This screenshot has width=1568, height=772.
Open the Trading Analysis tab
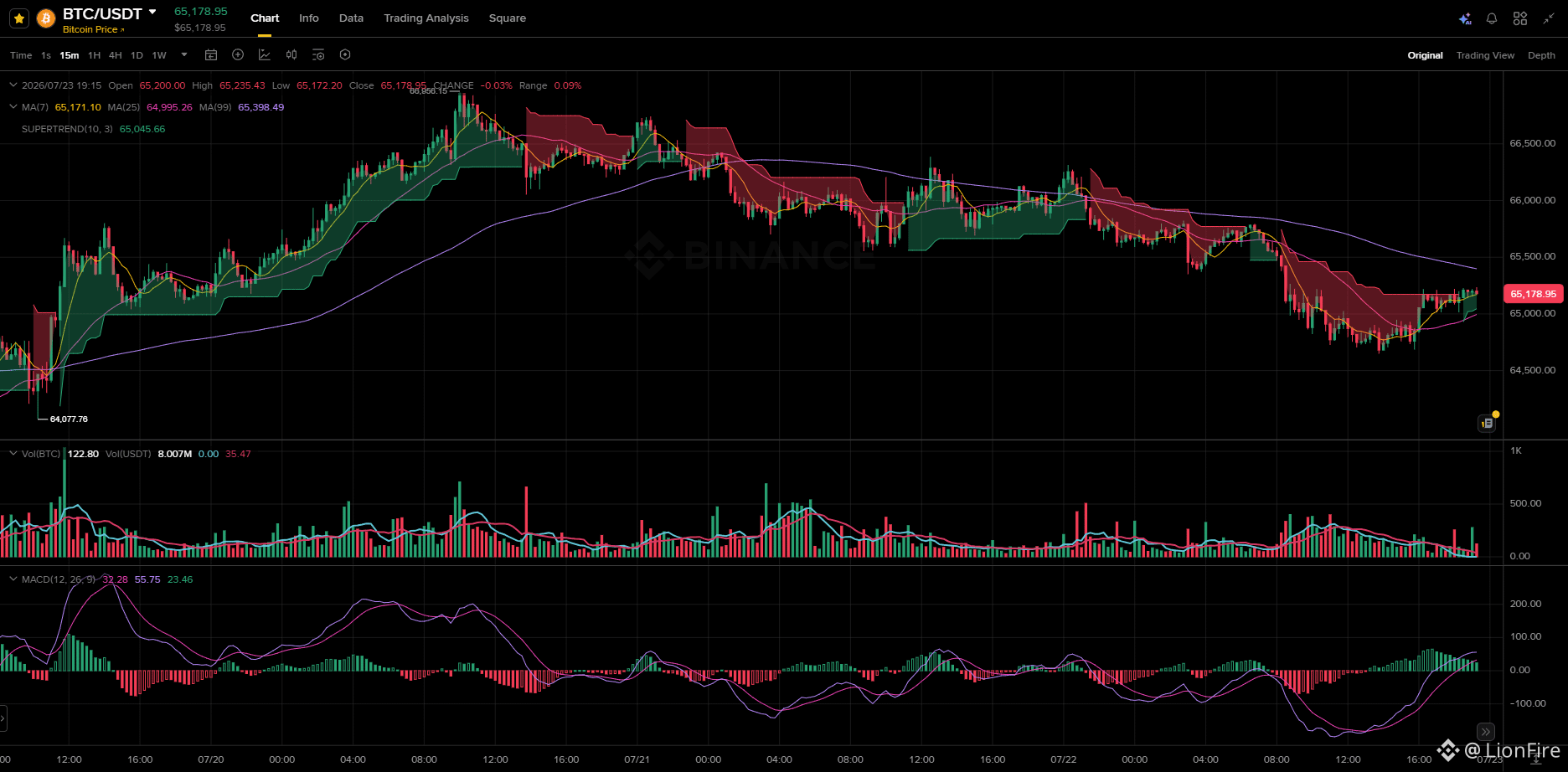426,18
